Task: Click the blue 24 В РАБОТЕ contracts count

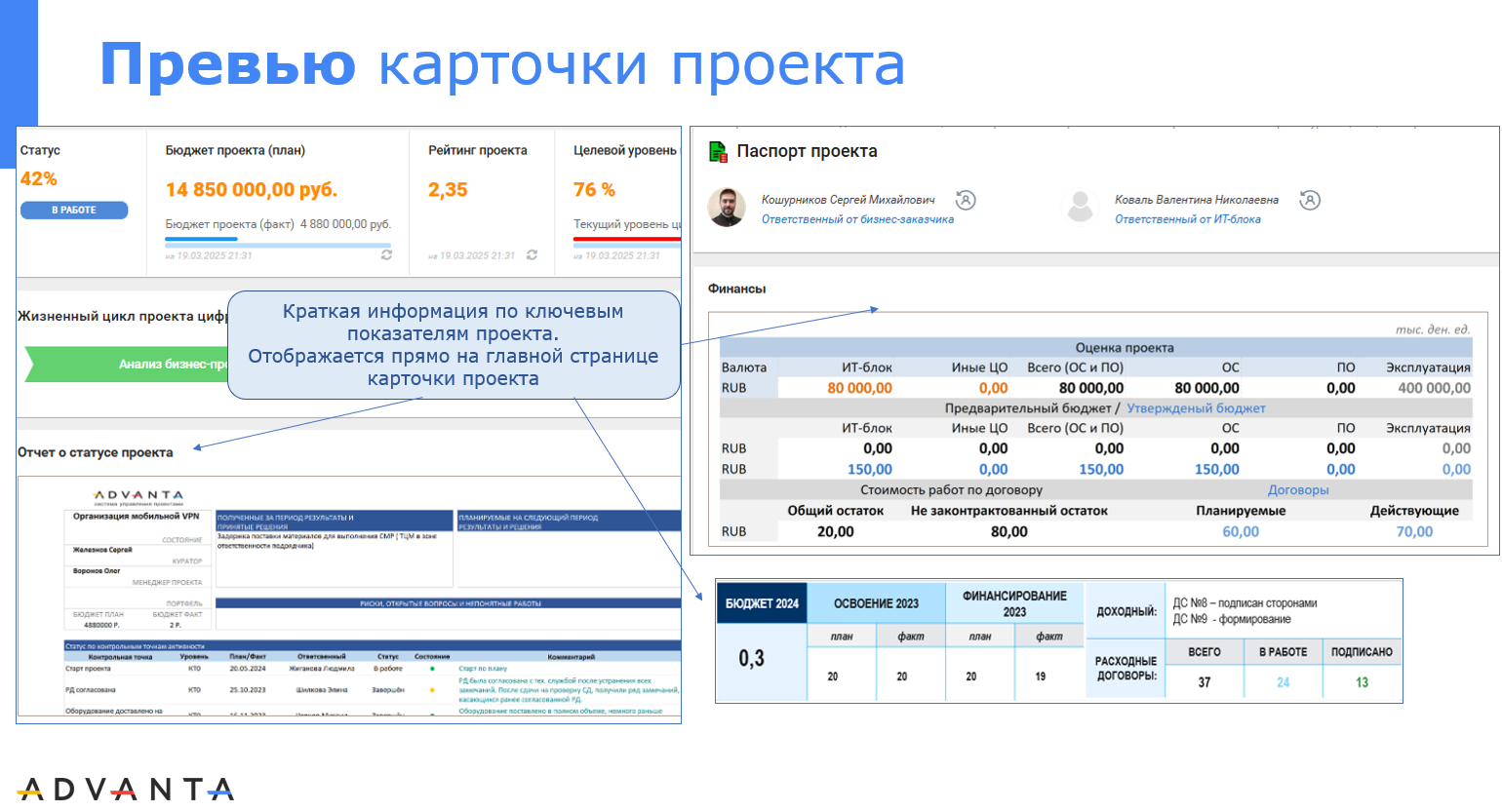Action: pyautogui.click(x=1283, y=682)
